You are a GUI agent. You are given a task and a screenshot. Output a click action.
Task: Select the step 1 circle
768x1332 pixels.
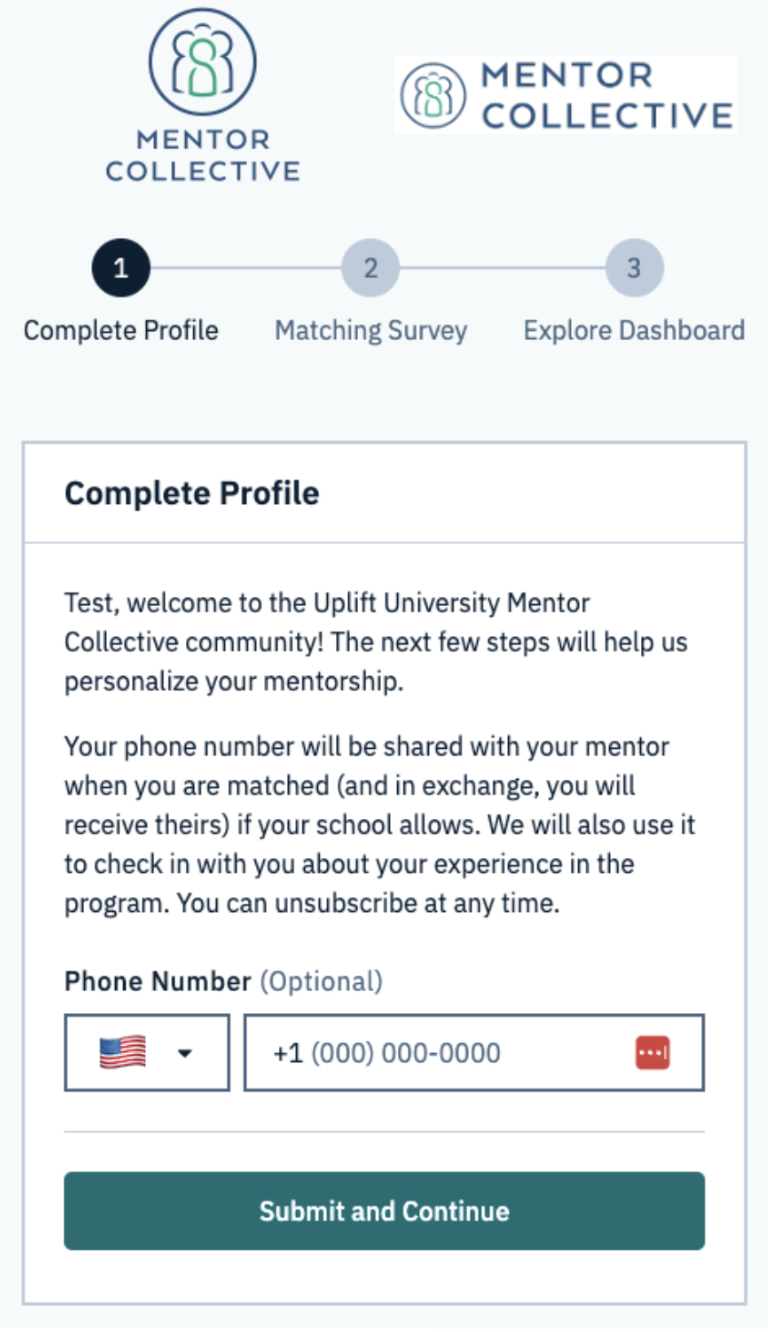point(121,269)
